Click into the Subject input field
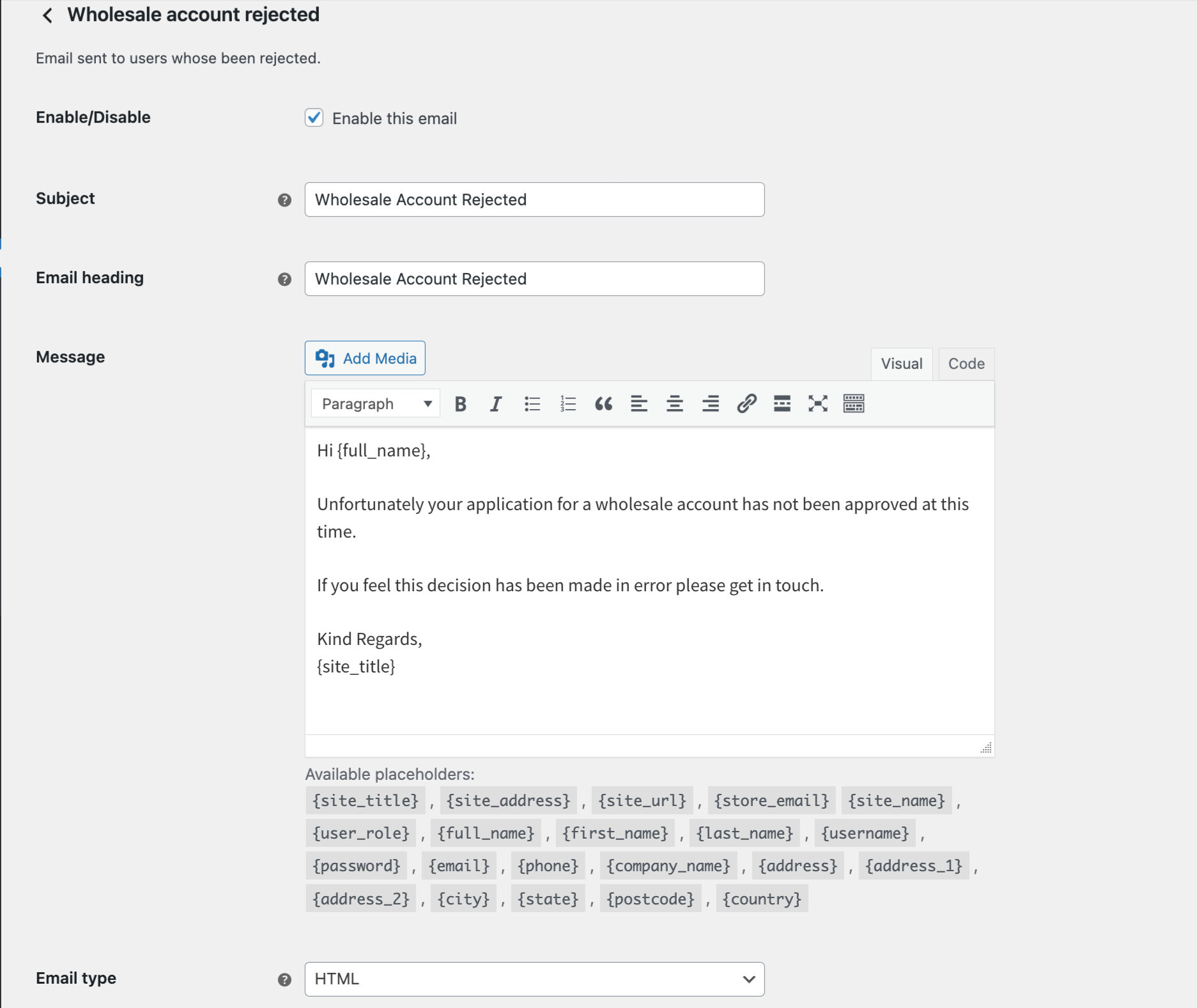 tap(534, 199)
